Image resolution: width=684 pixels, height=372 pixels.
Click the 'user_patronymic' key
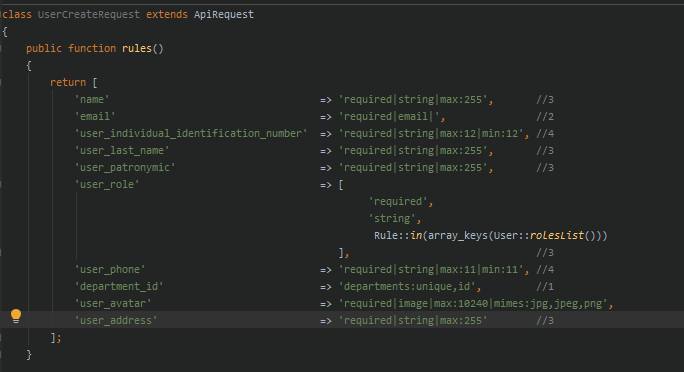pos(125,167)
